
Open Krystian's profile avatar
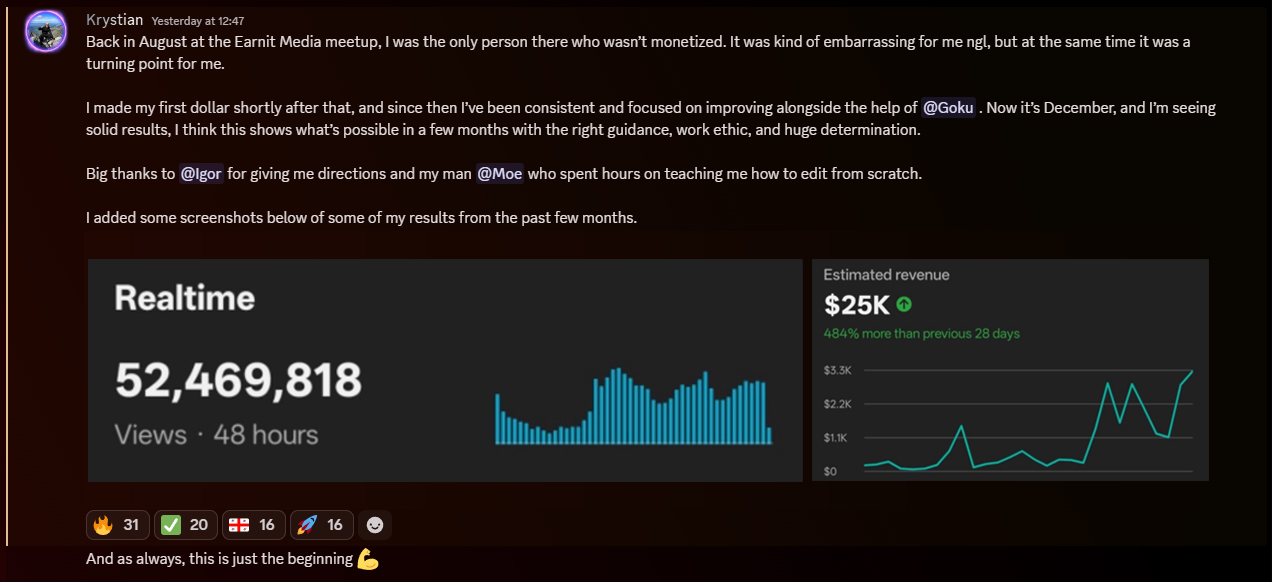pos(45,32)
